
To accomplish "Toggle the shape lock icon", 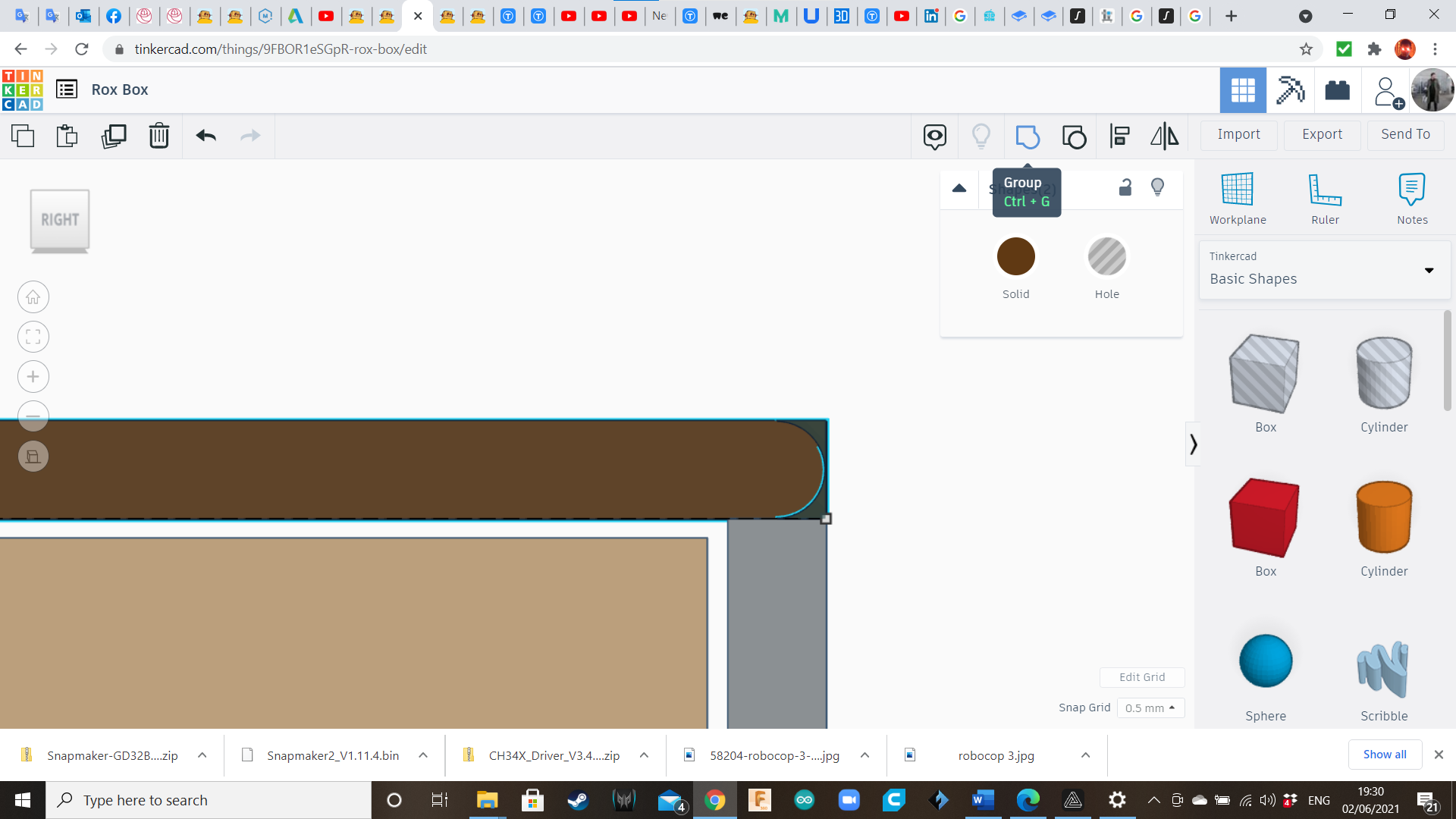I will 1125,187.
